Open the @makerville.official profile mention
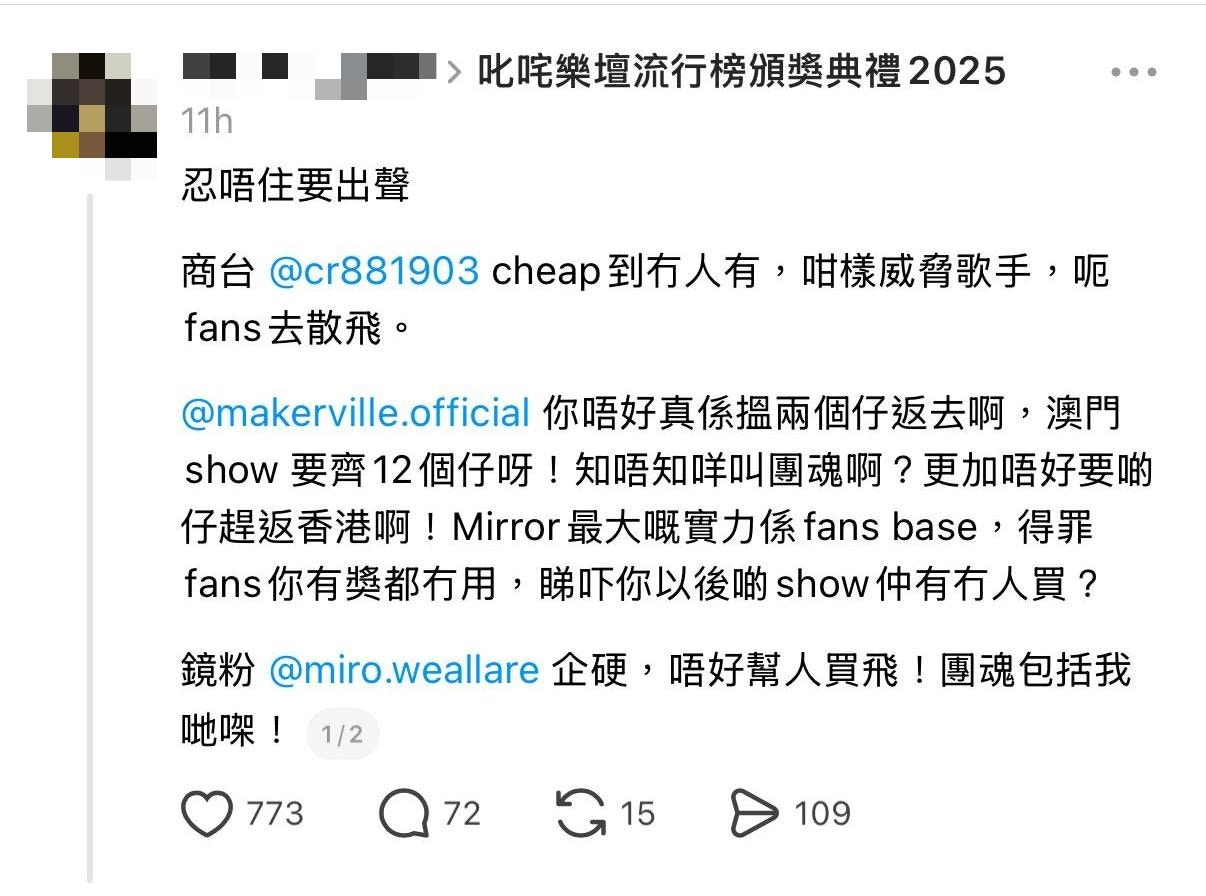Screen dimensions: 1206x896 (x=356, y=413)
